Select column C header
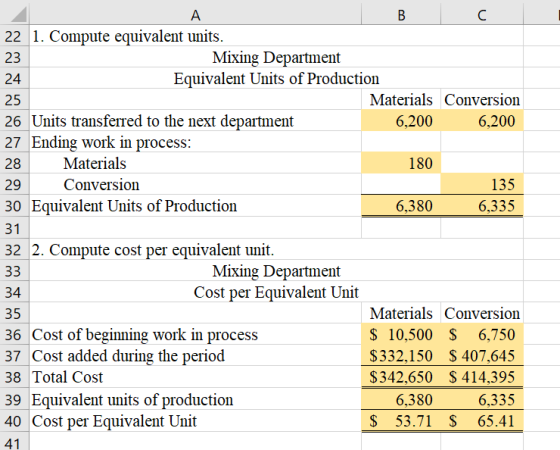This screenshot has height=450, width=560. click(x=482, y=15)
